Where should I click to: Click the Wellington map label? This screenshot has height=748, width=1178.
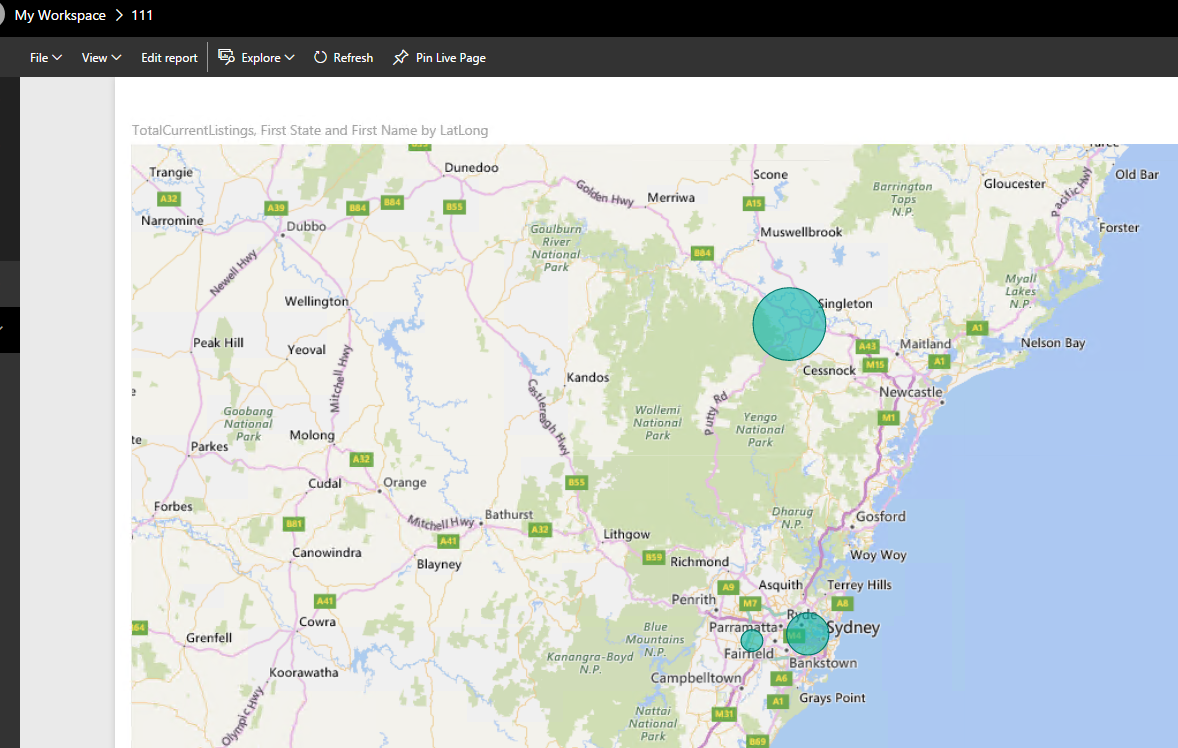(316, 301)
